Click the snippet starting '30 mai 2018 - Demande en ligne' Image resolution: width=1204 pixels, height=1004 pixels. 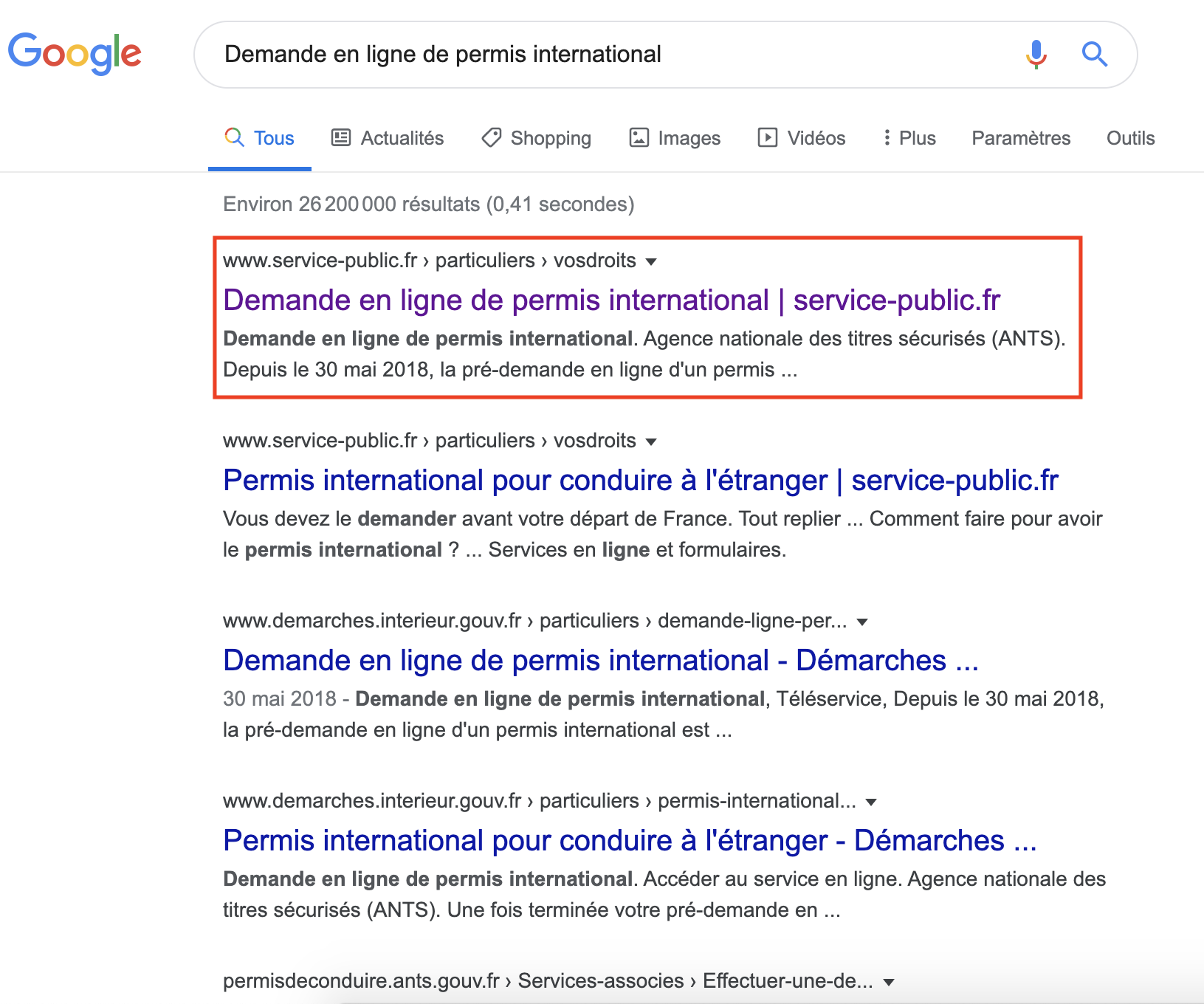point(664,715)
